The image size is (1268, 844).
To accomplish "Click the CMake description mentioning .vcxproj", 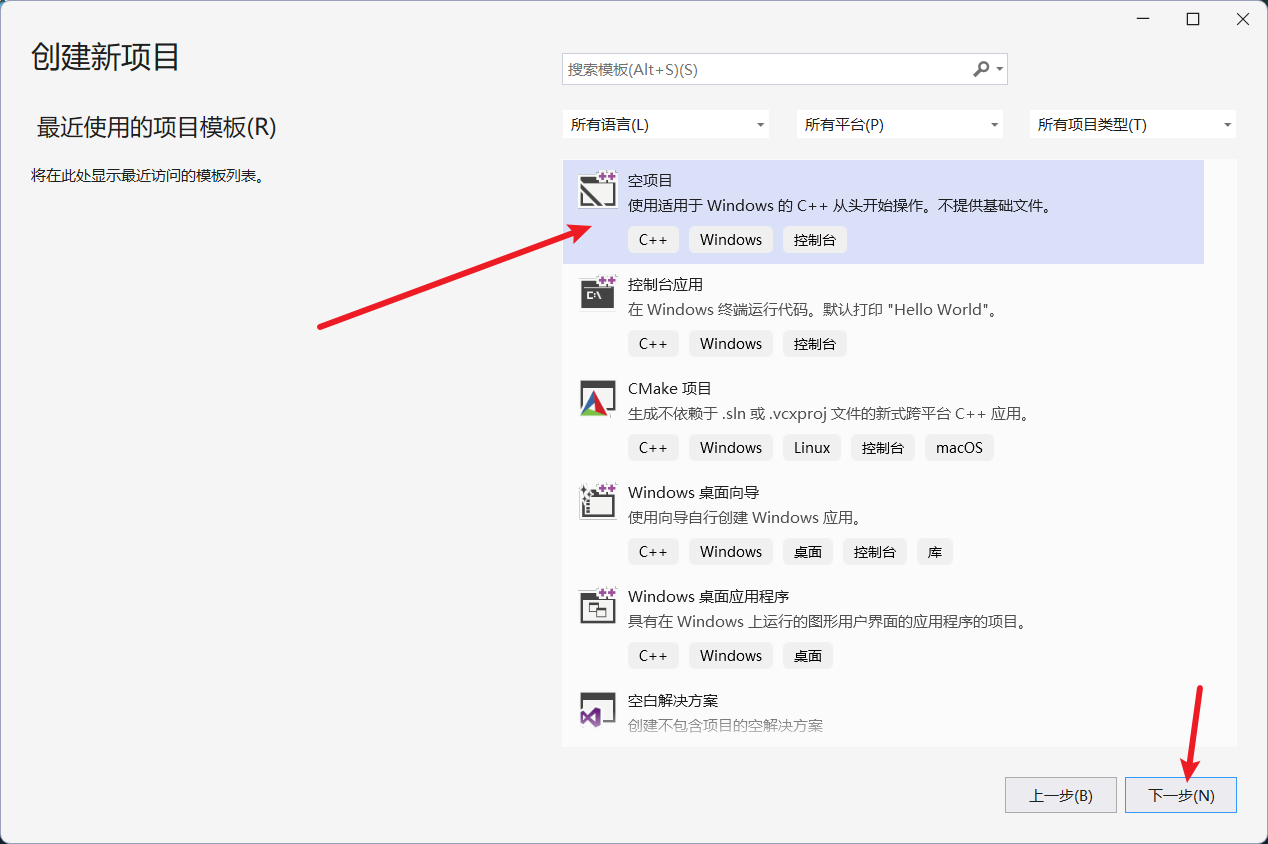I will (829, 414).
